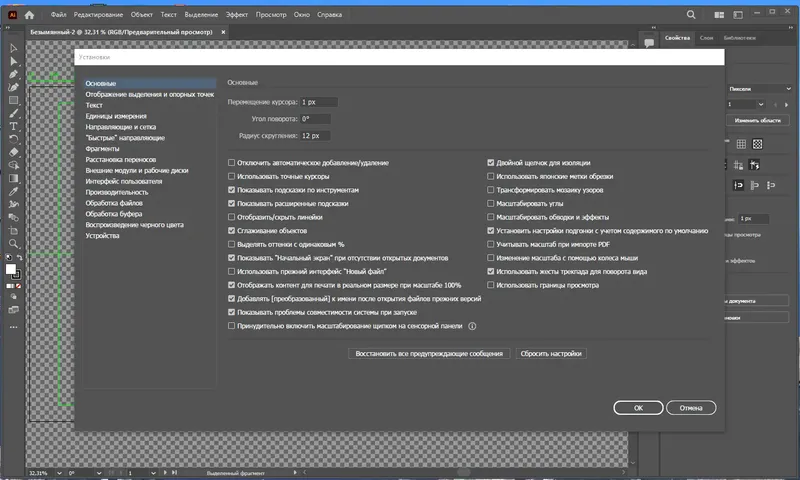
Task: Select the Eraser tool
Action: 14,152
